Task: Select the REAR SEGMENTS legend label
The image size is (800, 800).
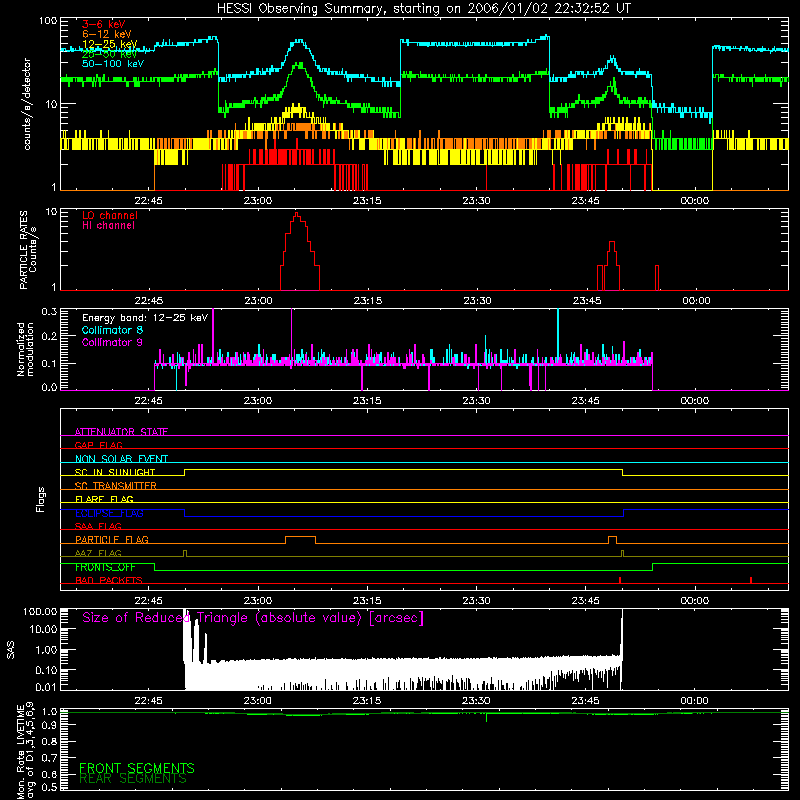Action: pos(133,779)
